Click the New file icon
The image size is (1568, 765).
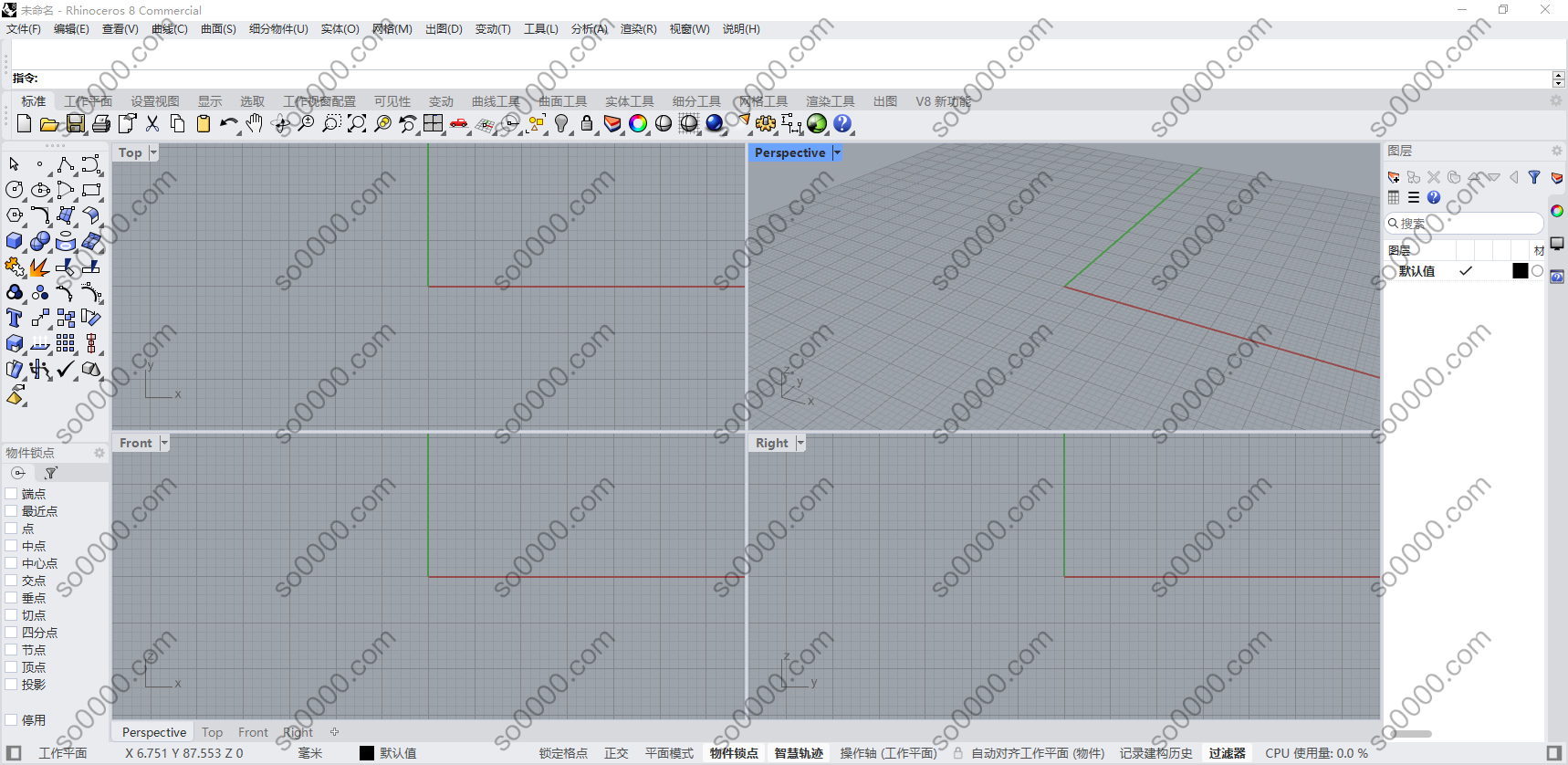point(25,123)
